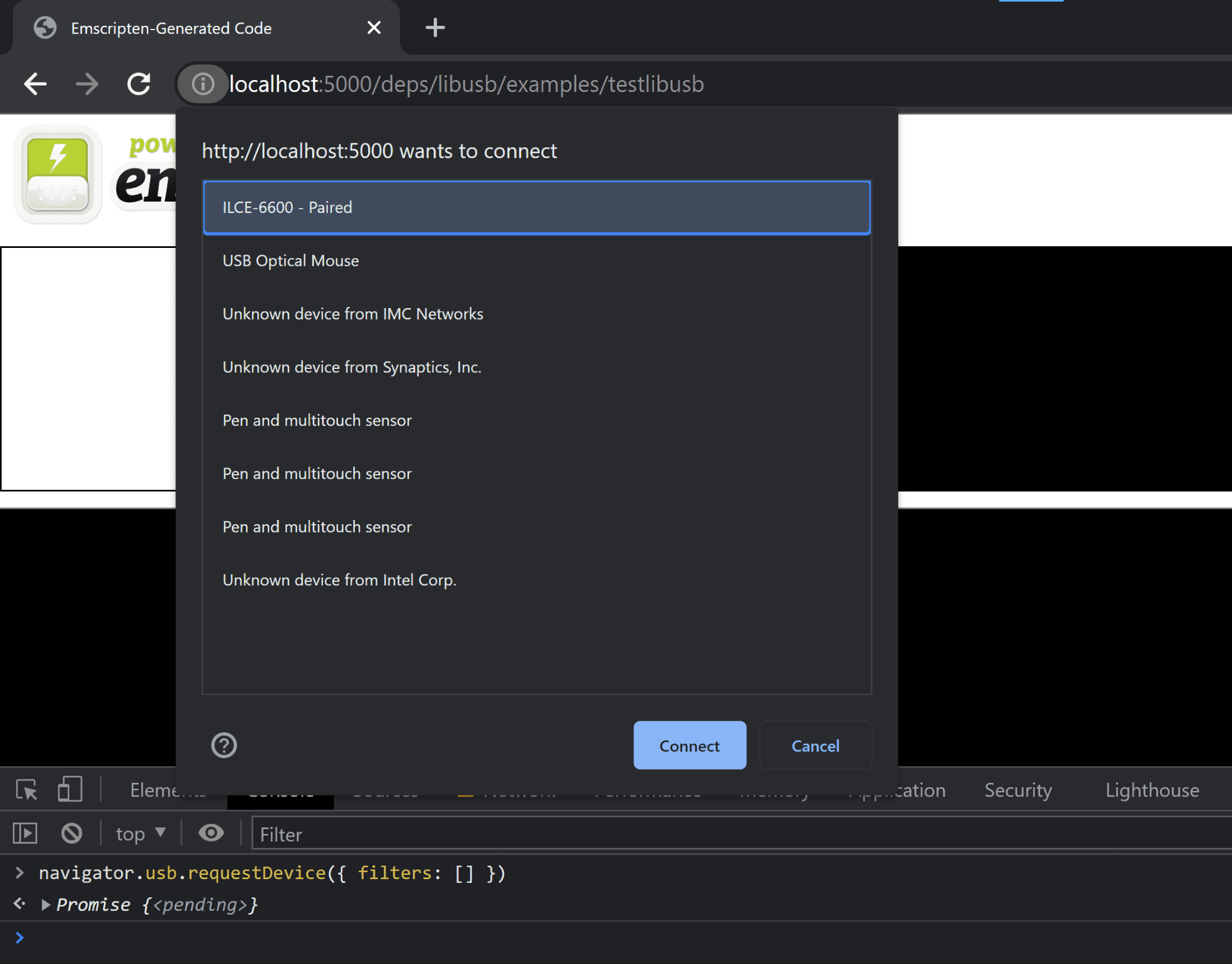Click the page reload refresh icon
The image size is (1232, 964).
coord(141,83)
